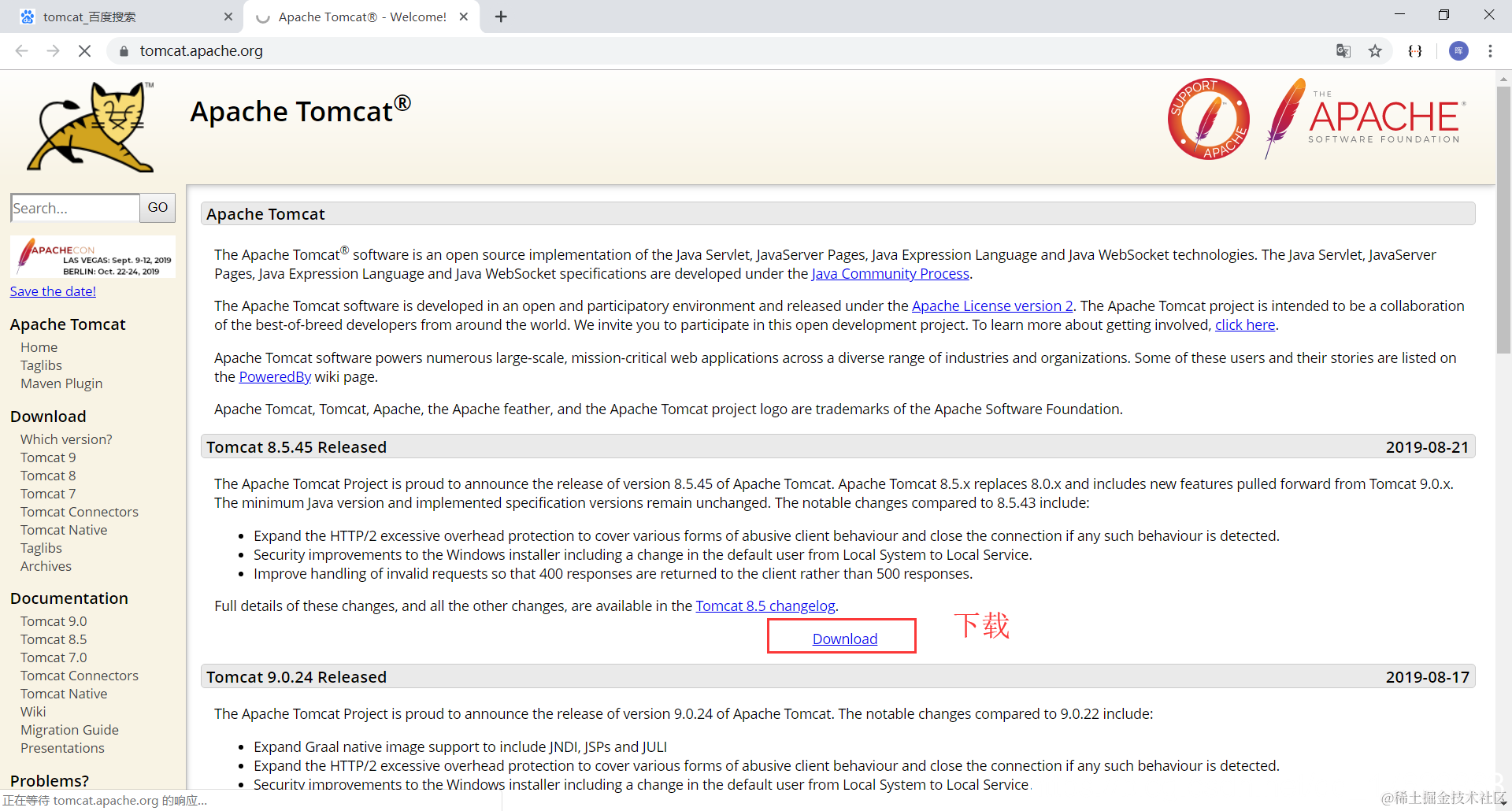Click the 2019-08-21 release date

pos(1427,447)
